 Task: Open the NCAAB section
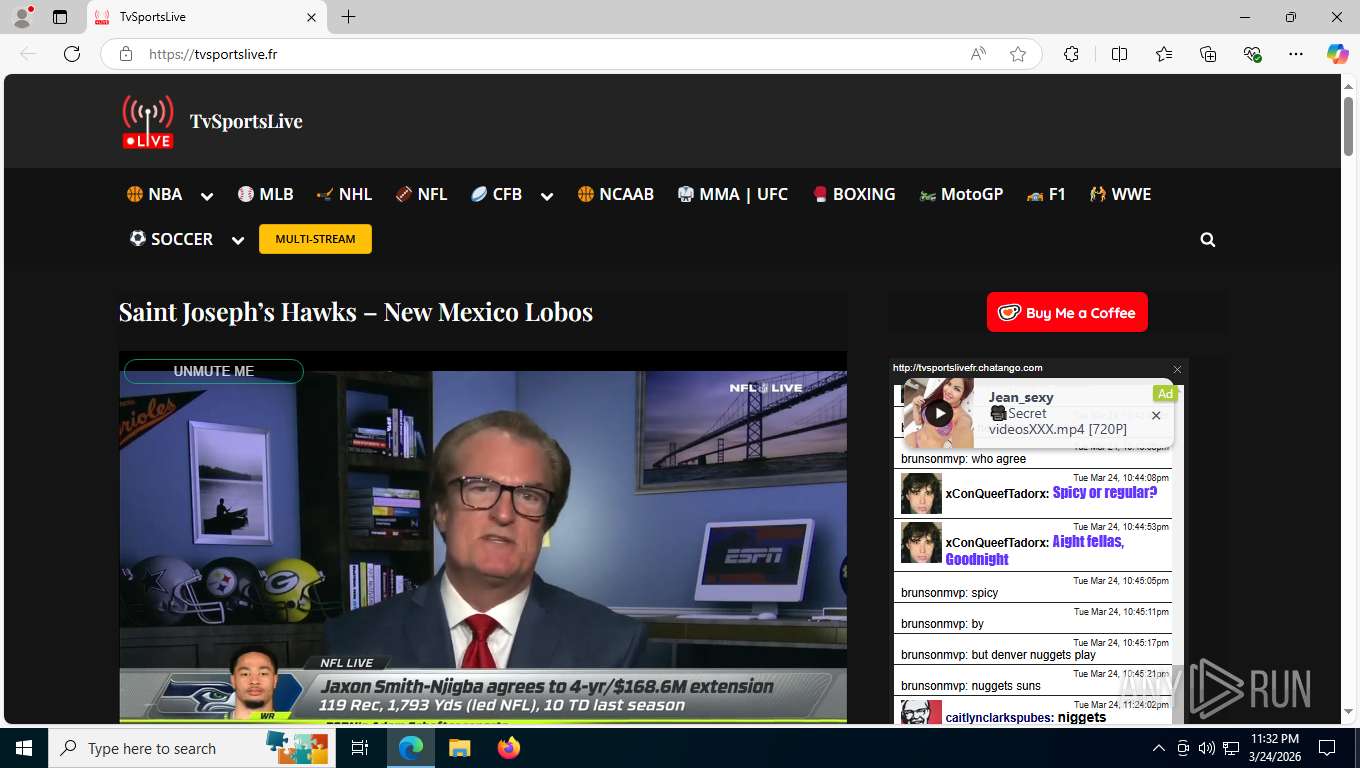(x=616, y=194)
